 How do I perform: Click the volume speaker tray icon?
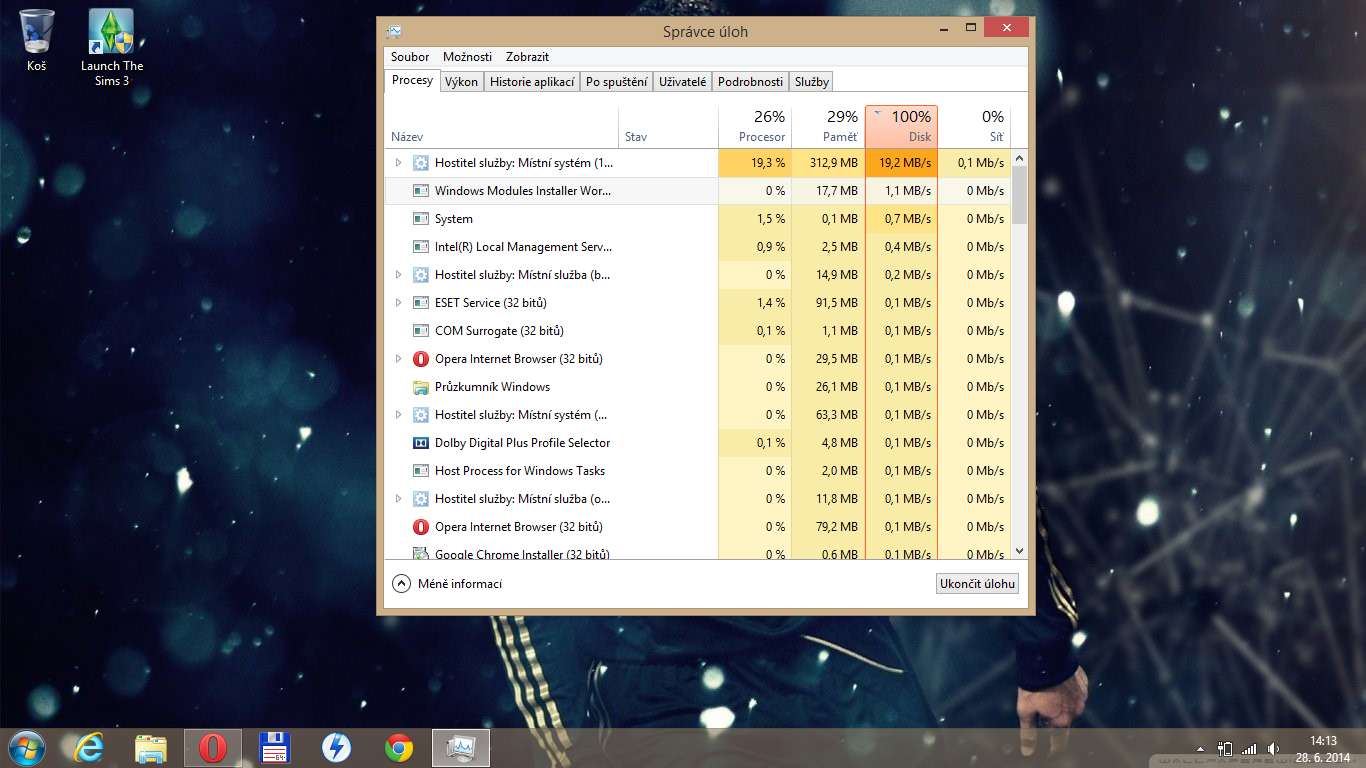1273,748
